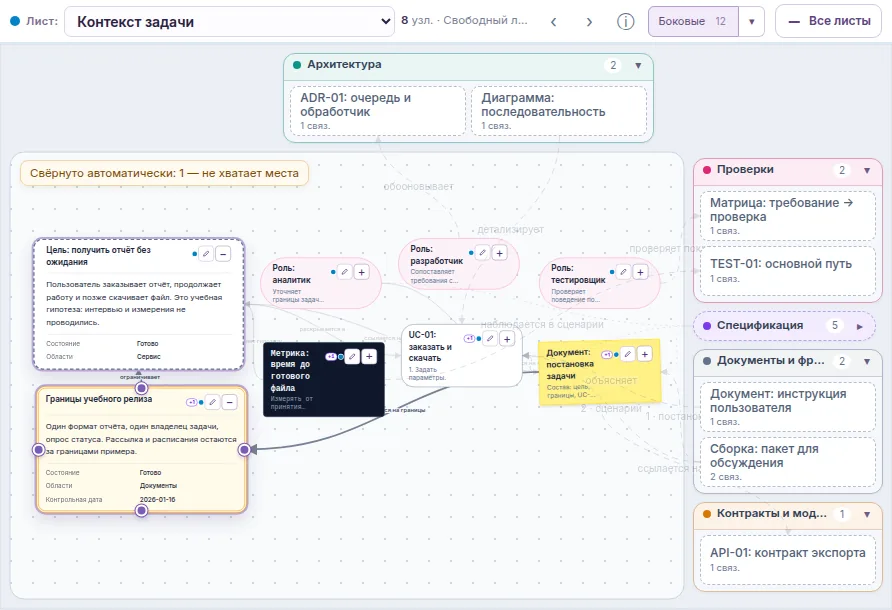
Task: Go to the next sheet
Action: click(x=589, y=22)
